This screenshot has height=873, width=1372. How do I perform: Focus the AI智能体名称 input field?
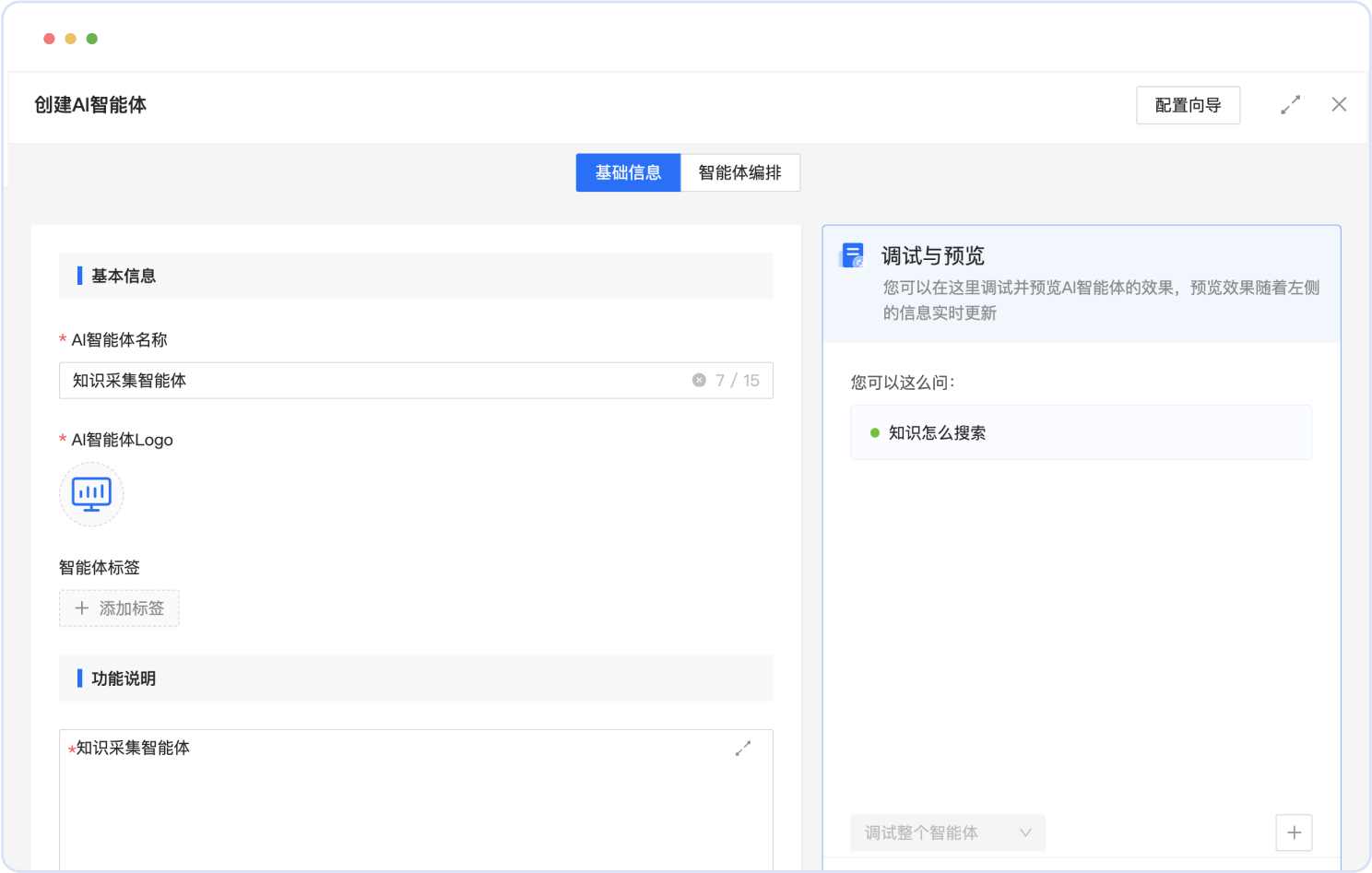[x=416, y=380]
